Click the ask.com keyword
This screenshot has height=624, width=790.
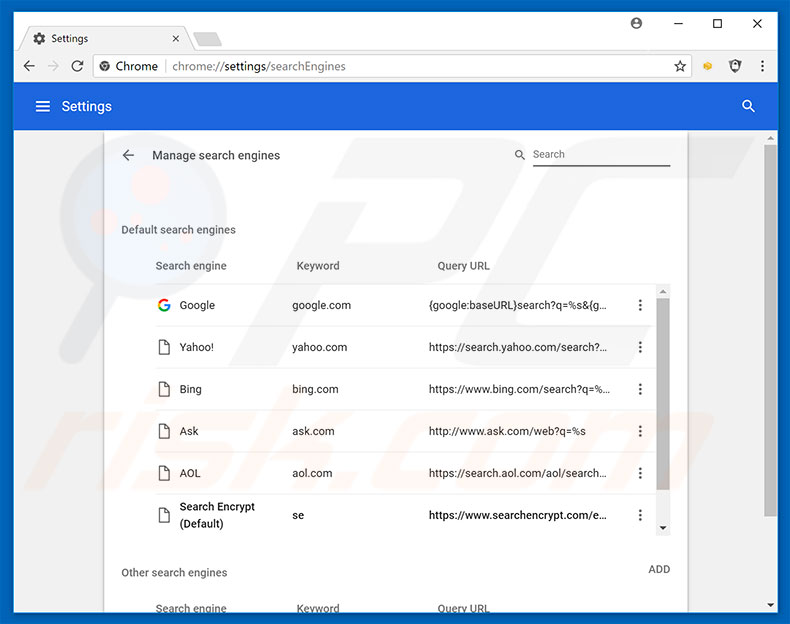[x=313, y=431]
